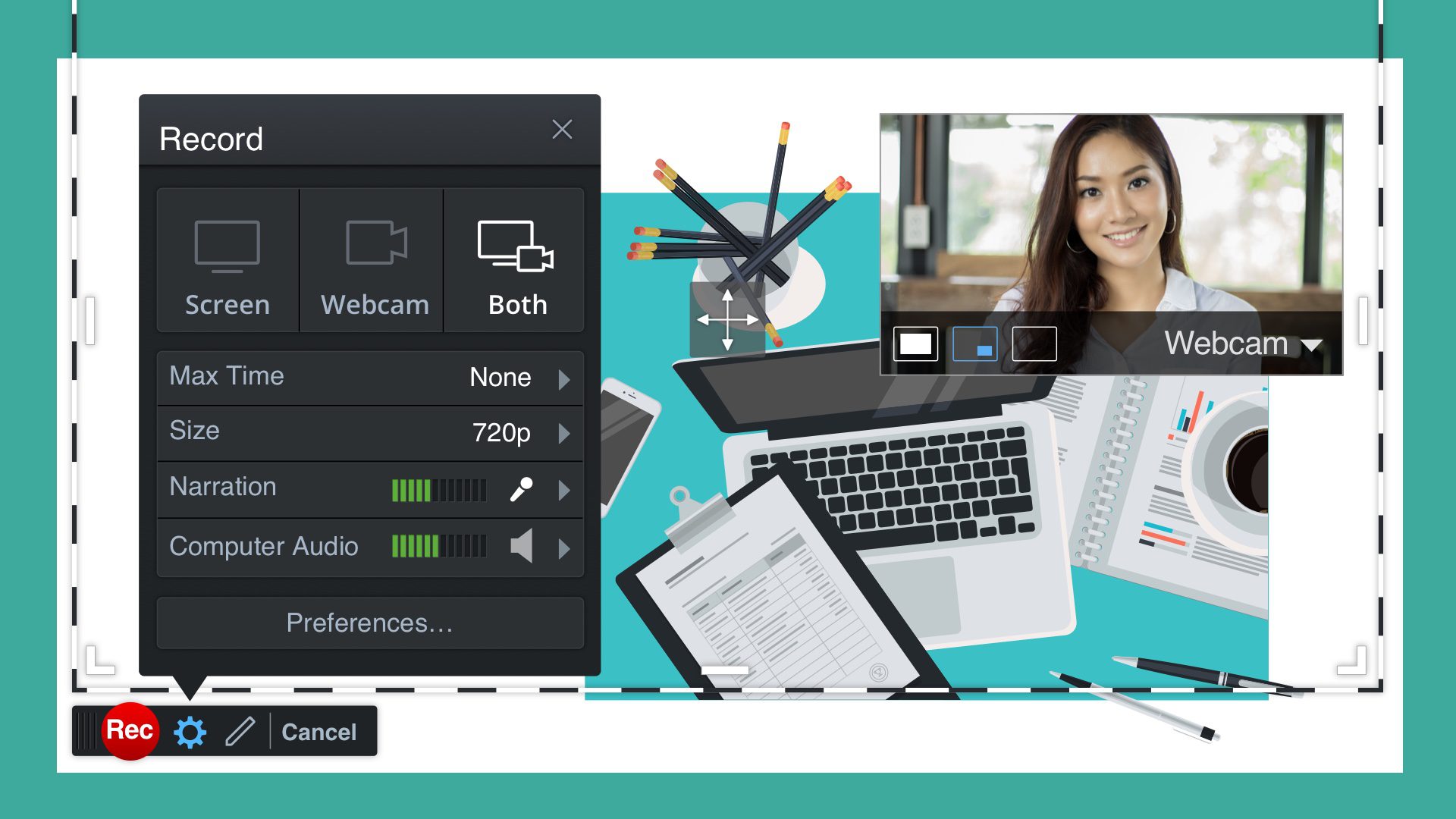Drag the Narration audio level slider
Image resolution: width=1456 pixels, height=819 pixels.
coord(437,487)
